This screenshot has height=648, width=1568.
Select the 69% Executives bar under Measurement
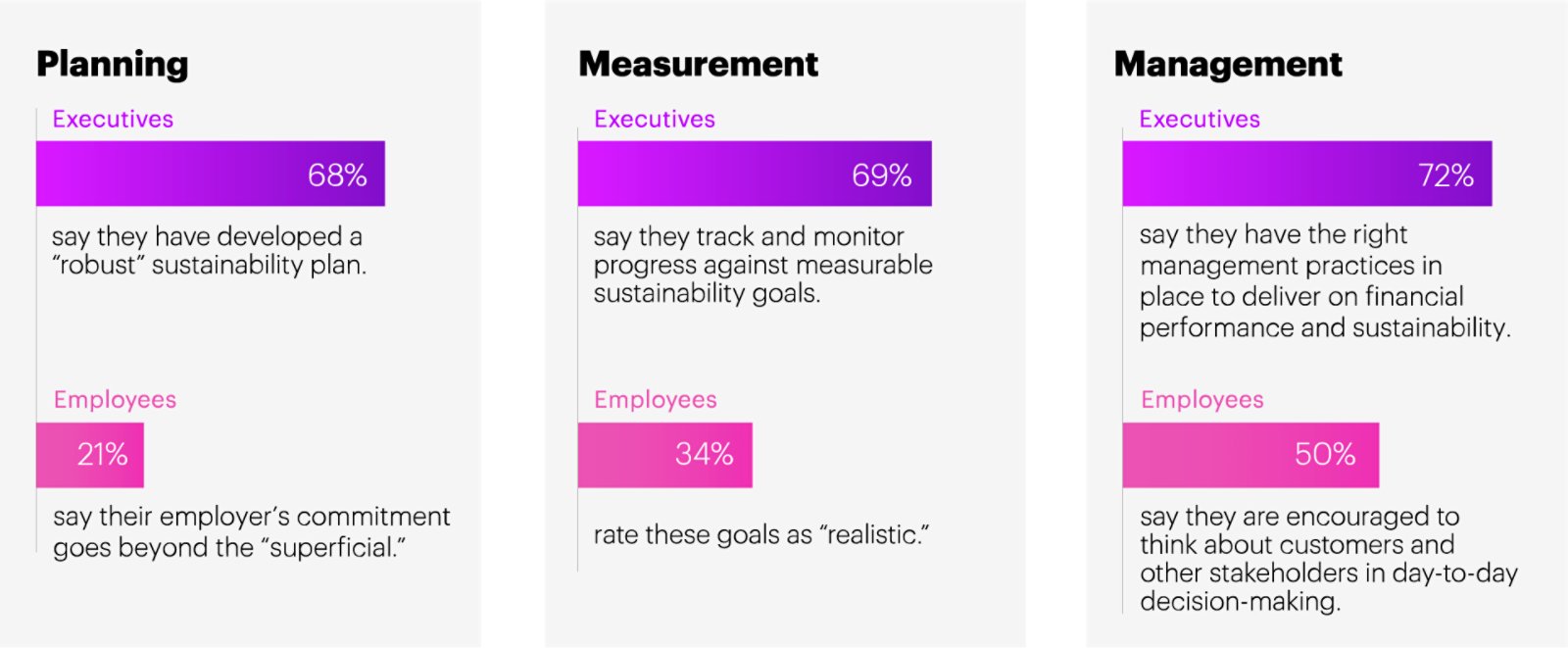(x=755, y=174)
